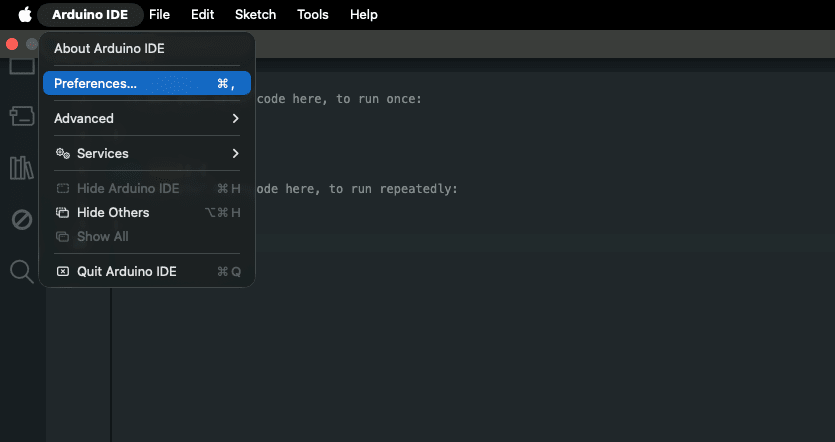
Task: Open the Sketch menu
Action: pos(256,14)
